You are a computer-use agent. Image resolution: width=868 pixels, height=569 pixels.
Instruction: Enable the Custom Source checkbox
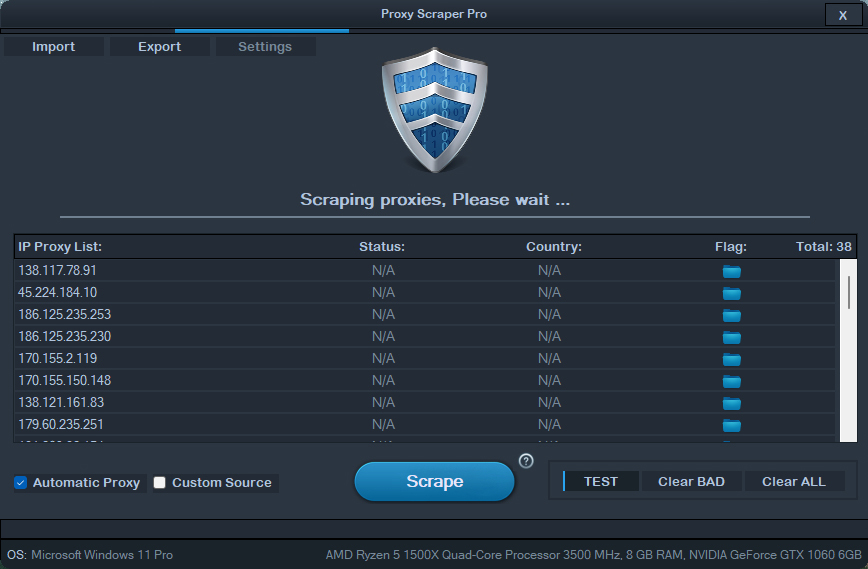pyautogui.click(x=159, y=483)
